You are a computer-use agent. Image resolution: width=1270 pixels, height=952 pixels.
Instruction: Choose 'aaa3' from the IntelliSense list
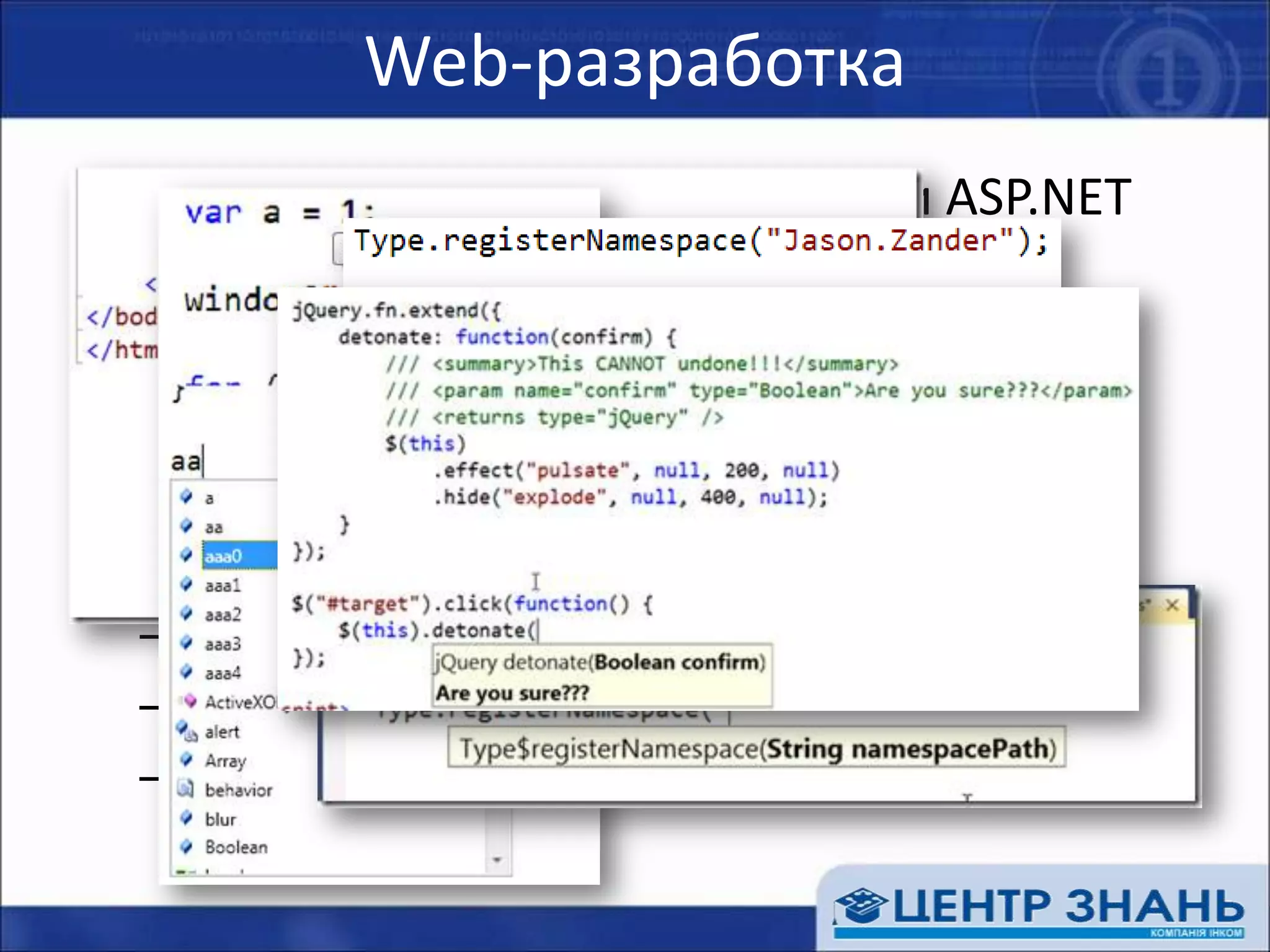[x=223, y=644]
